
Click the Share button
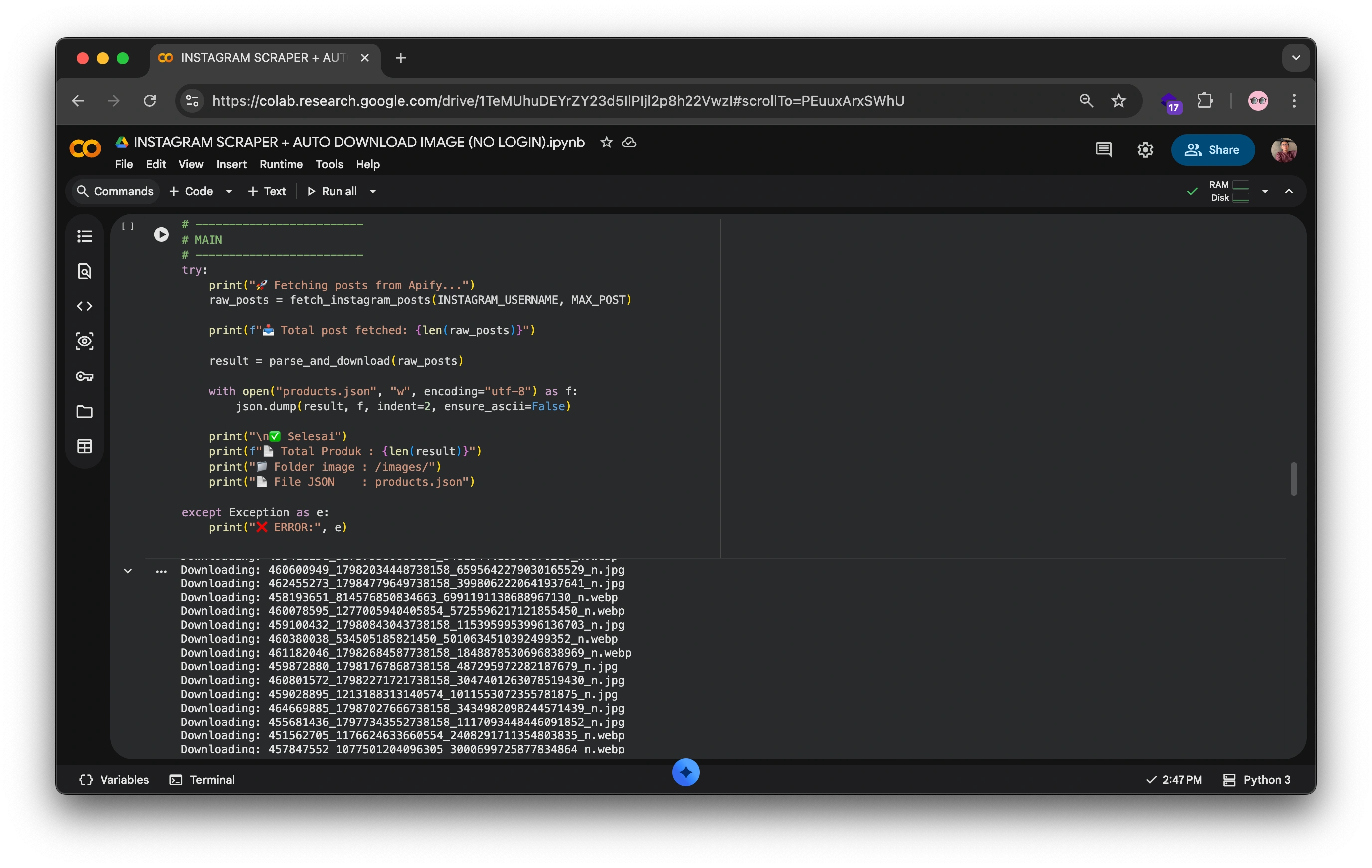[x=1212, y=150]
